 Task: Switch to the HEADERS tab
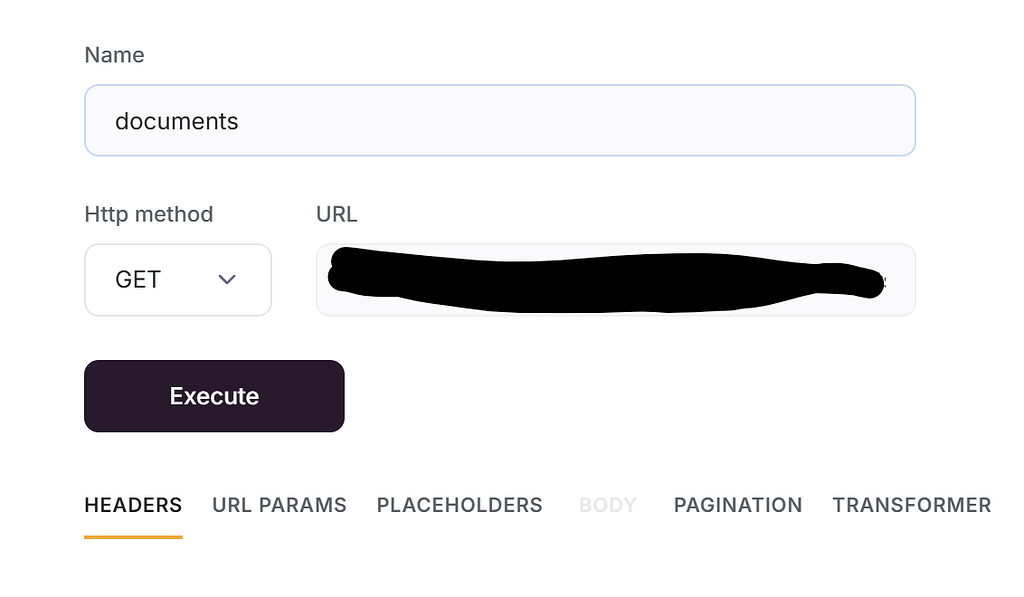133,505
